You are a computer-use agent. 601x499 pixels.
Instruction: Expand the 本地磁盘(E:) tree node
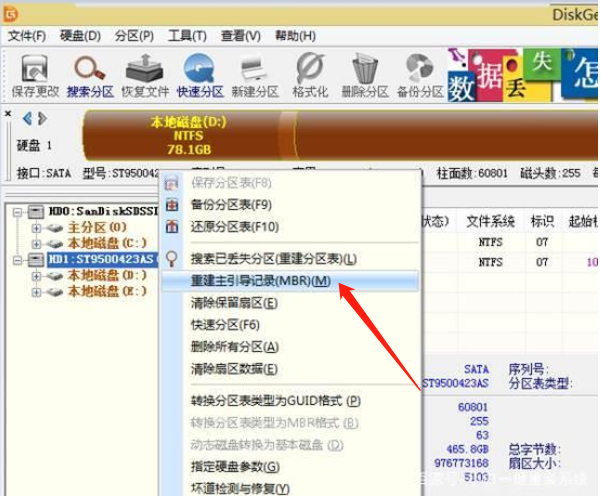(x=36, y=292)
